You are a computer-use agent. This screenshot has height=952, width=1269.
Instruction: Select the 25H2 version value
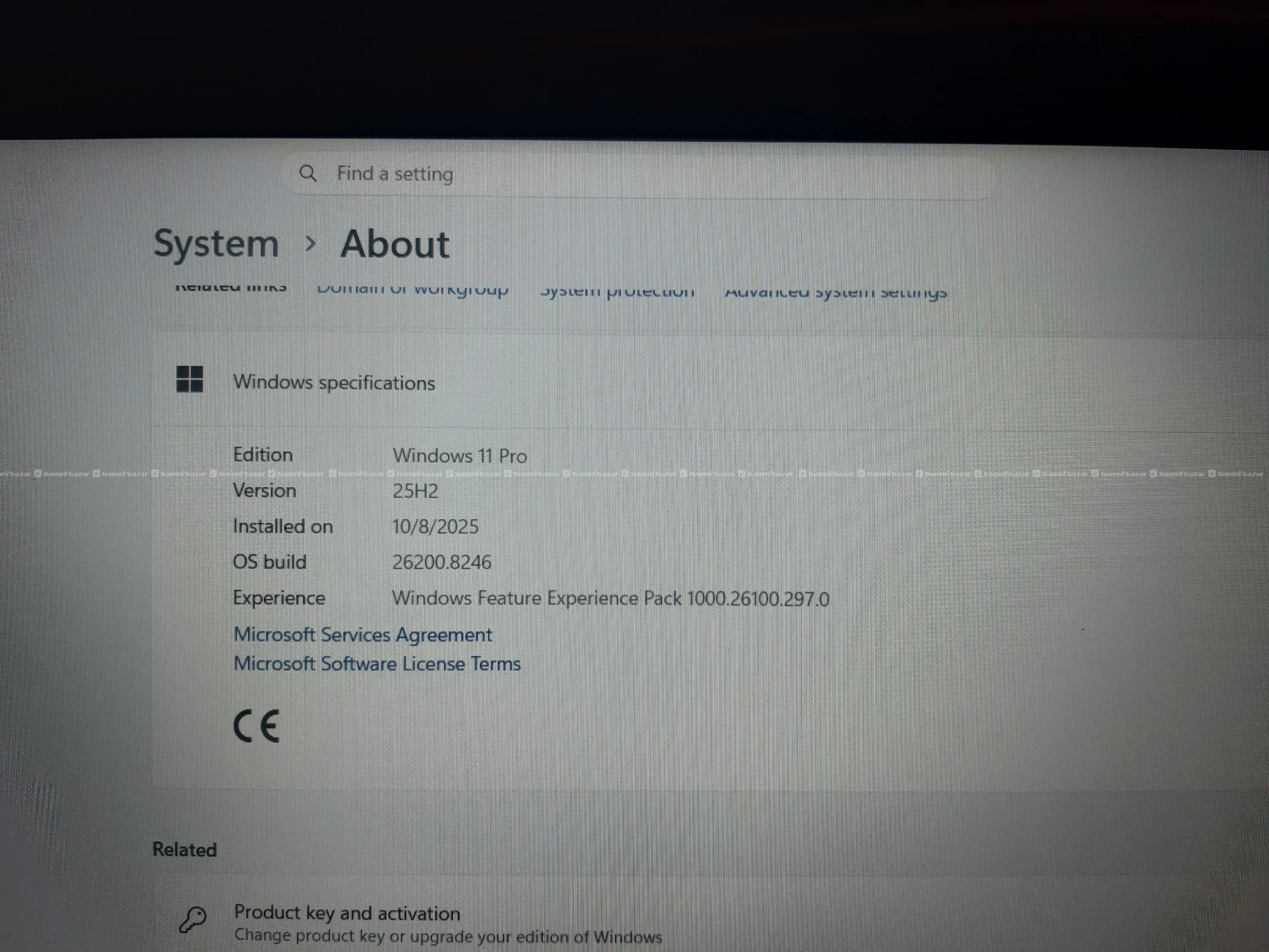coord(415,492)
